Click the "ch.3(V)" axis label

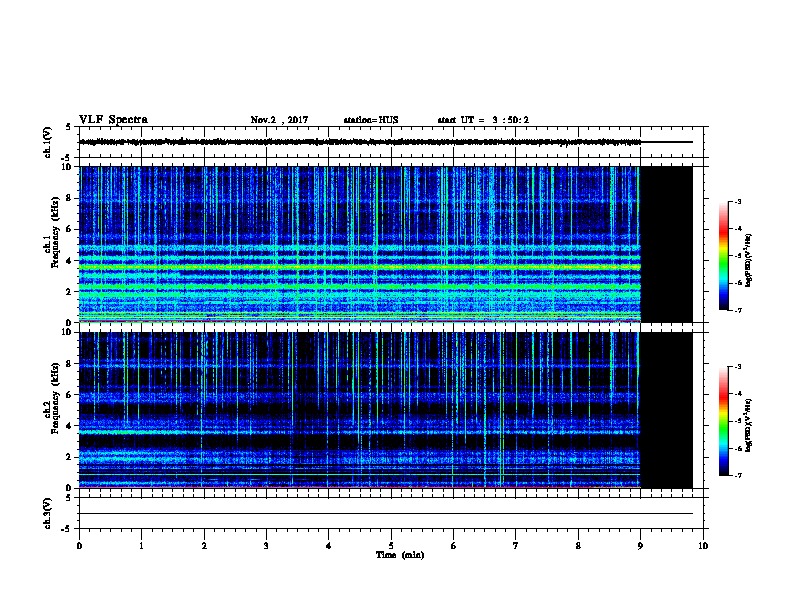point(48,513)
